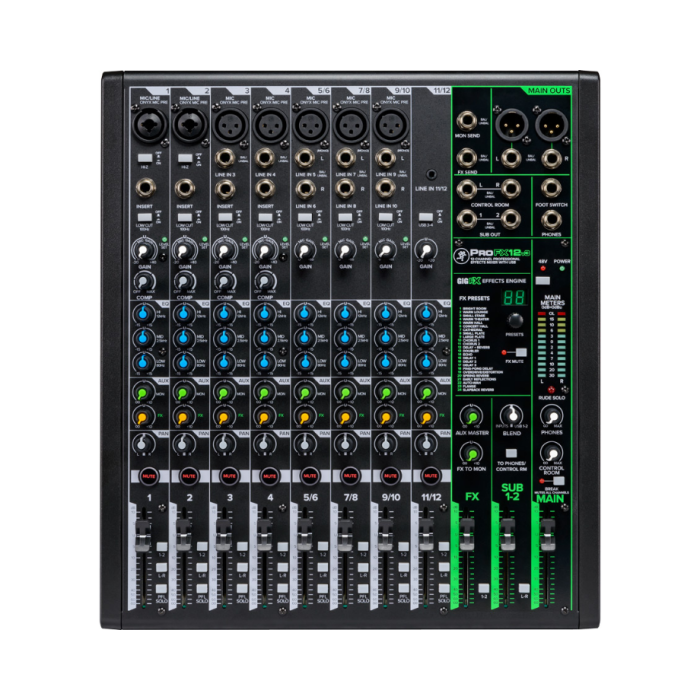Click channel 3 PAN knob
Screen dimensions: 700x700
click(223, 444)
